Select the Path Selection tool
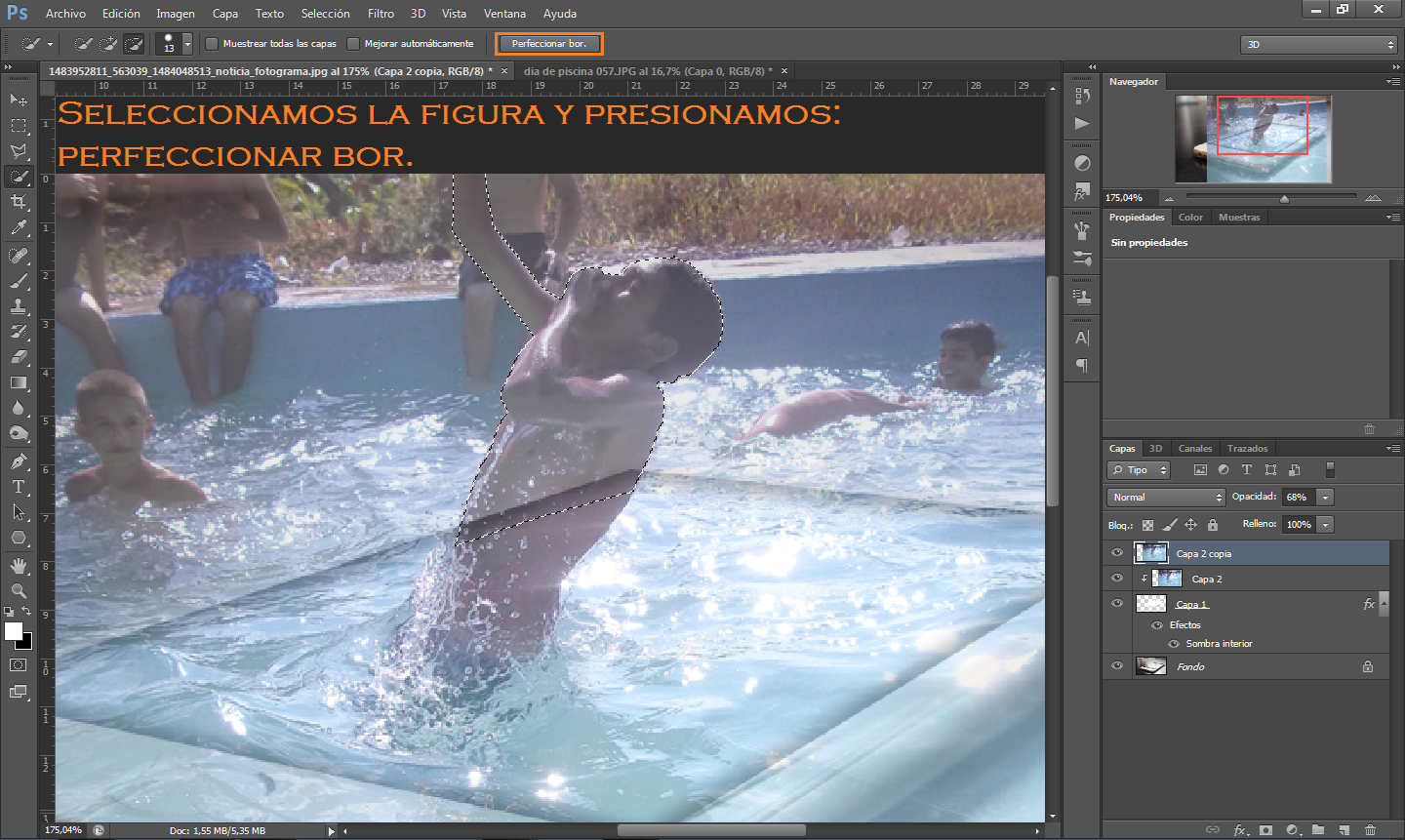 pos(19,512)
